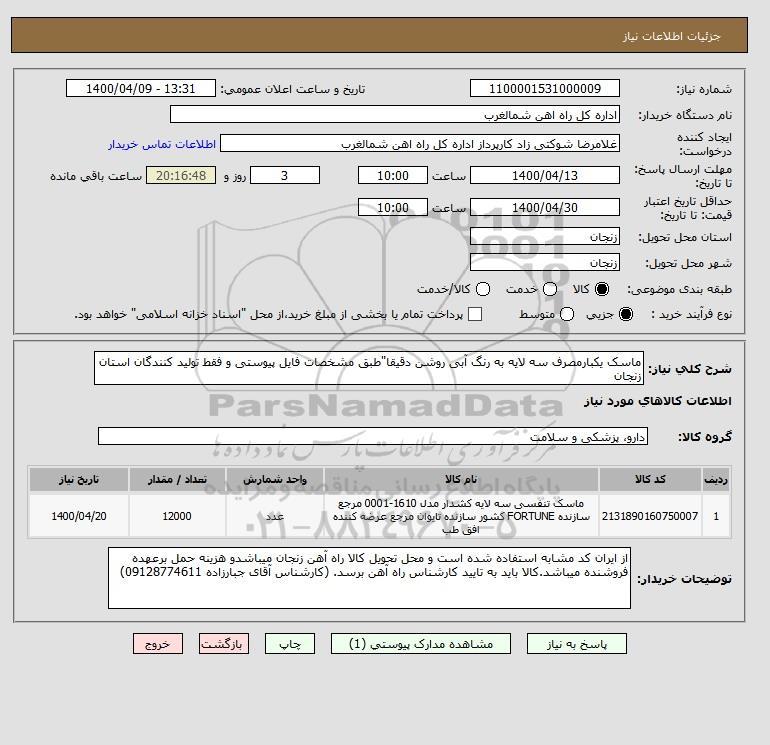The image size is (770, 745).
Task: Click the واحد شمارش column header
Action: (x=275, y=479)
